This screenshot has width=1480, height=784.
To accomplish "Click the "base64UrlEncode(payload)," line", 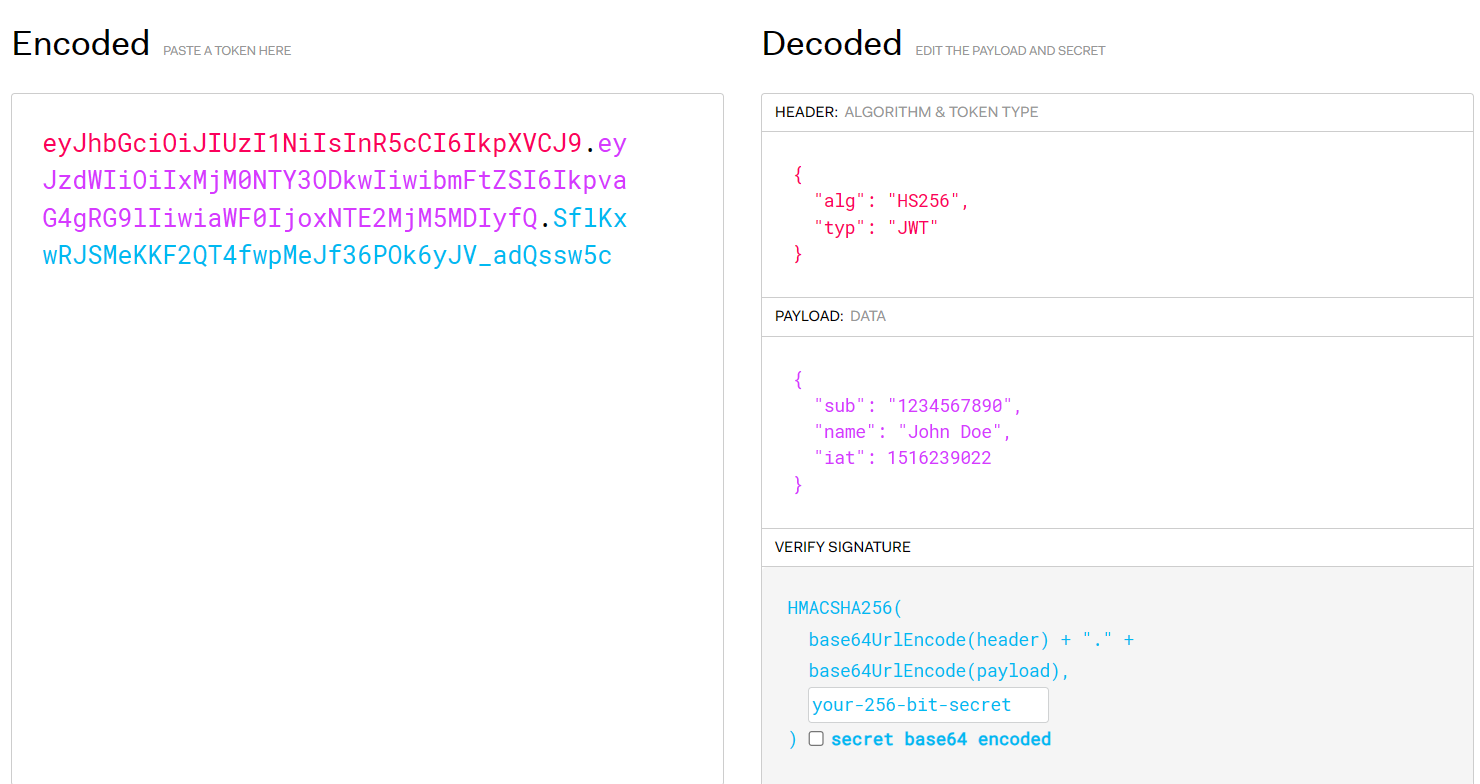I will tap(940, 671).
